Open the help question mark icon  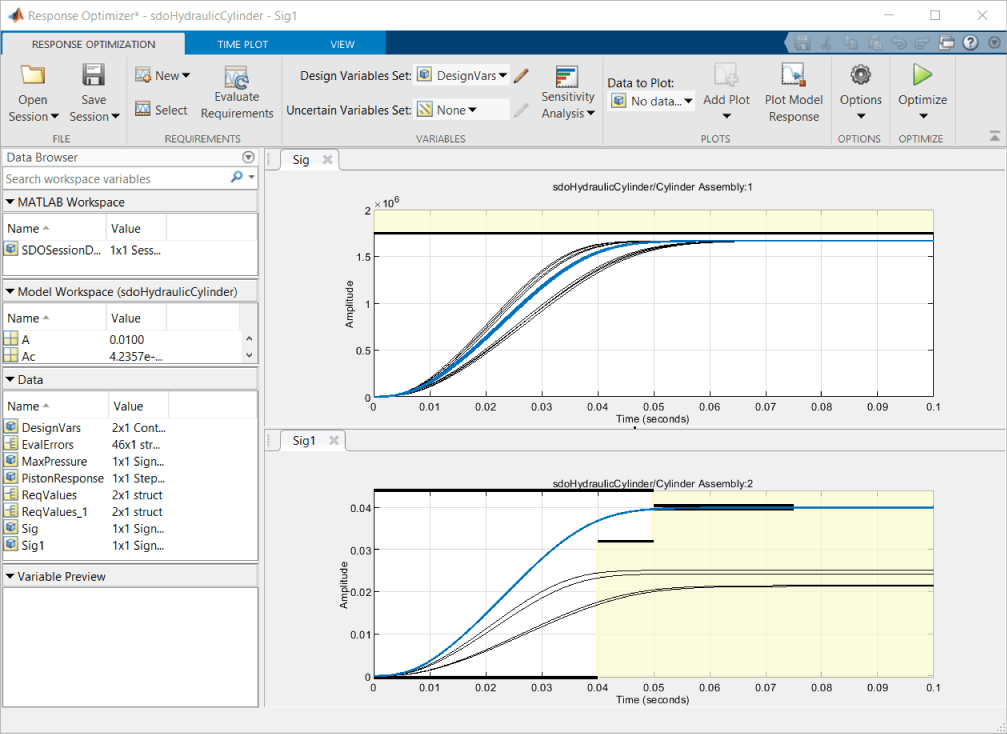click(969, 43)
